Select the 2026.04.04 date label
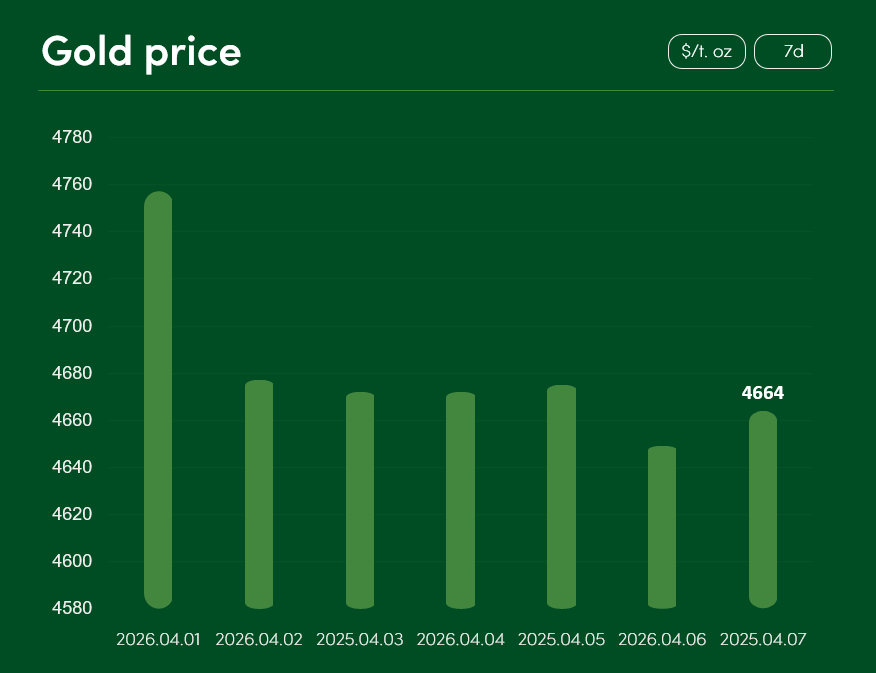This screenshot has width=876, height=673. coord(460,639)
